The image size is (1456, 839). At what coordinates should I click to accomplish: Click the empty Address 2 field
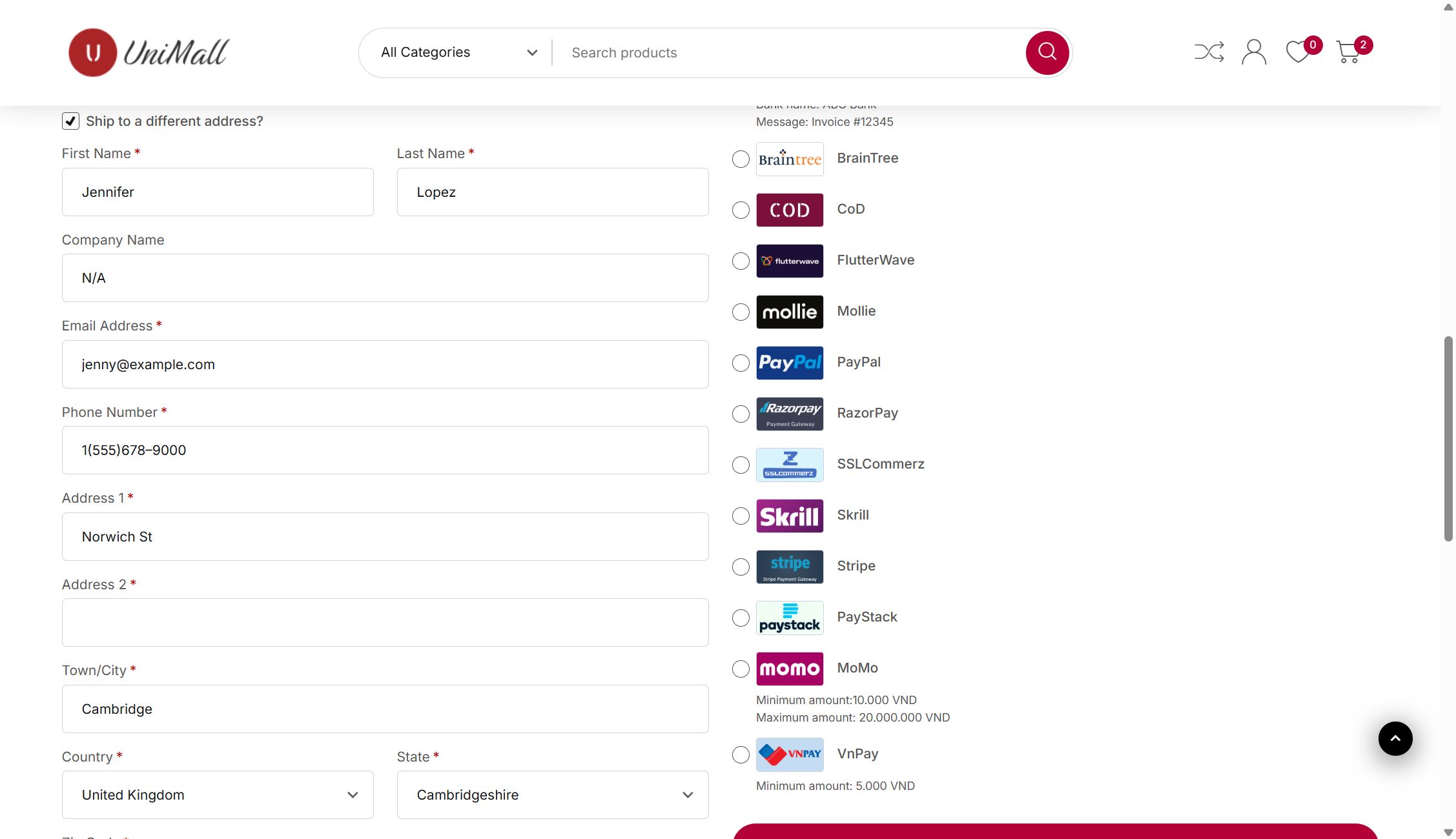coord(385,623)
